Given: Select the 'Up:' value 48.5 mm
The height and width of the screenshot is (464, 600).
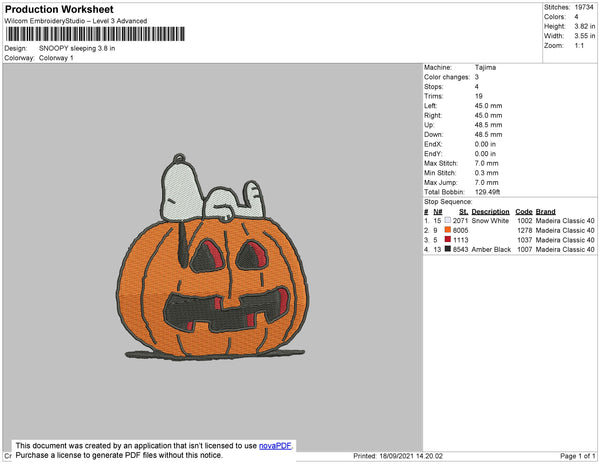Looking at the screenshot, I should tap(488, 125).
